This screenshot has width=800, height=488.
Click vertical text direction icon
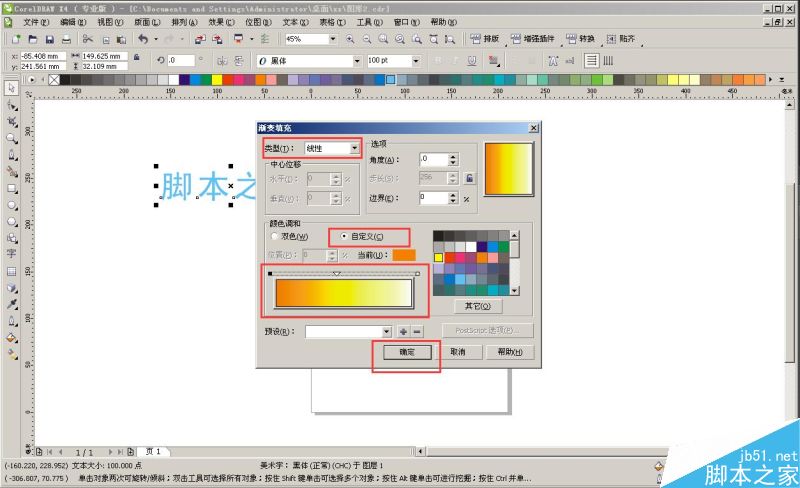click(x=608, y=61)
